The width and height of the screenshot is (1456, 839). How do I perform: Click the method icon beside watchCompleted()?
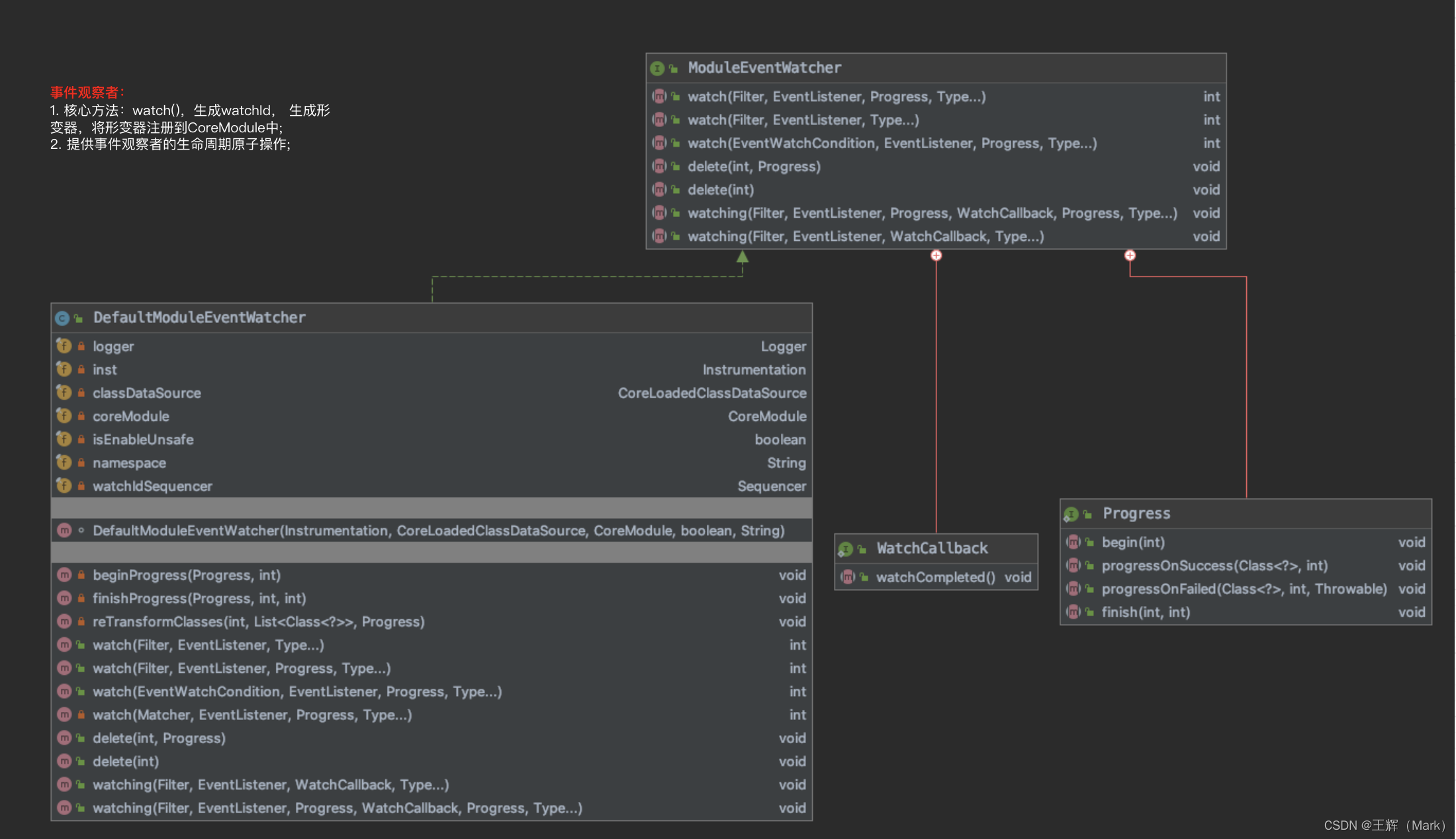(848, 577)
